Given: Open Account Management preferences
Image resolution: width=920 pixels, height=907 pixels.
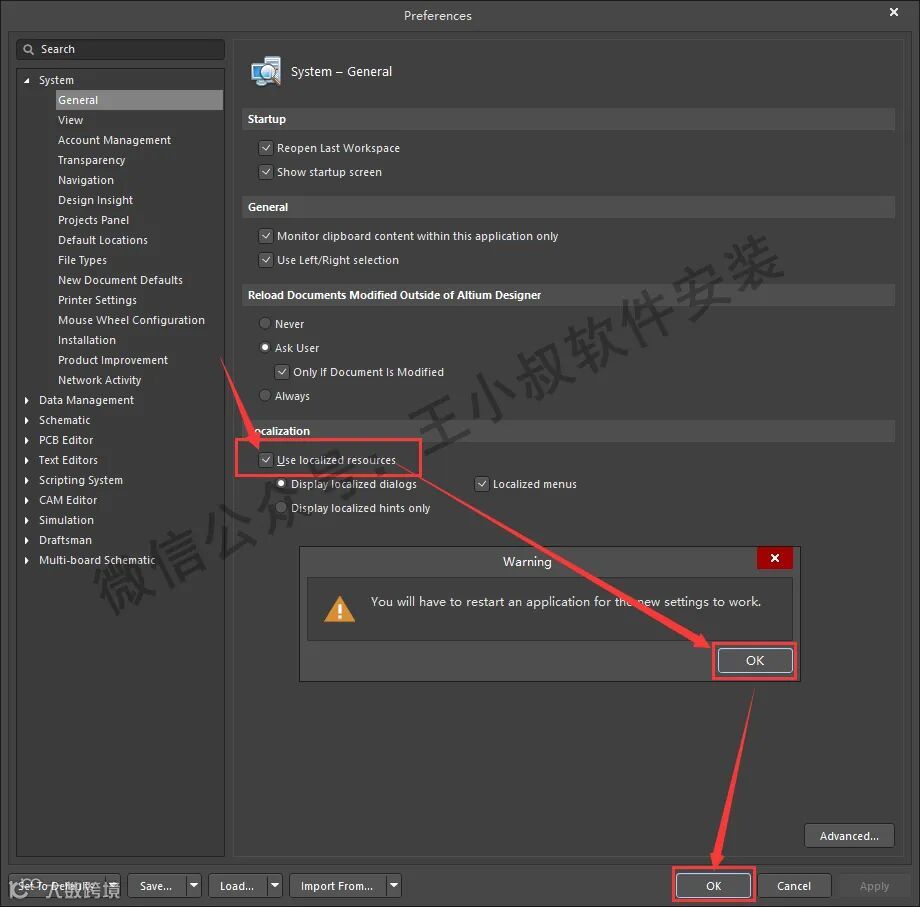Looking at the screenshot, I should 114,140.
